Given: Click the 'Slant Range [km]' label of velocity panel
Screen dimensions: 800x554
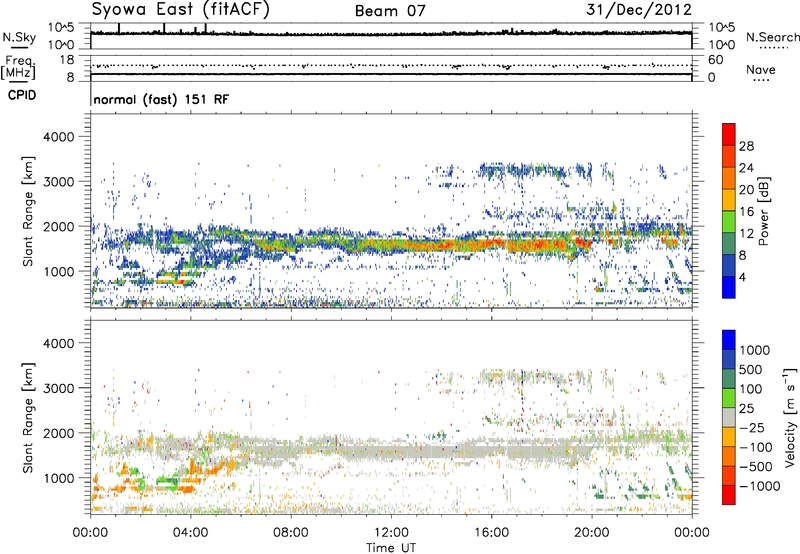Looking at the screenshot, I should click(28, 418).
